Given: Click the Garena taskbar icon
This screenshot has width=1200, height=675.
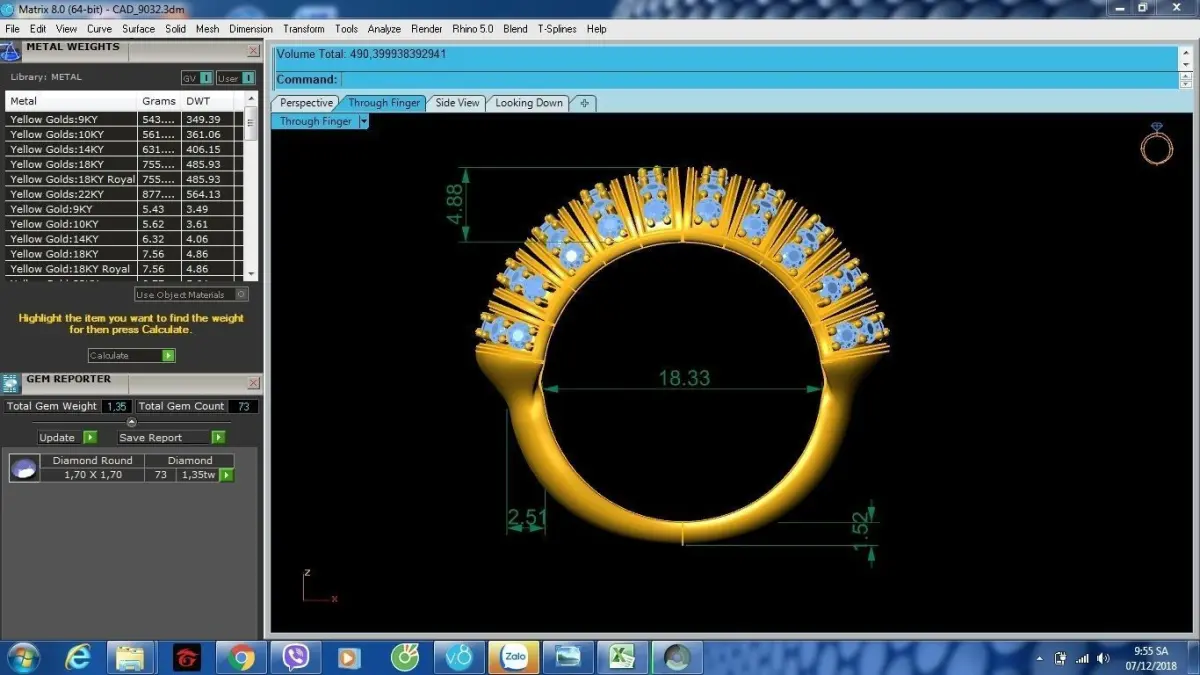Looking at the screenshot, I should [186, 657].
